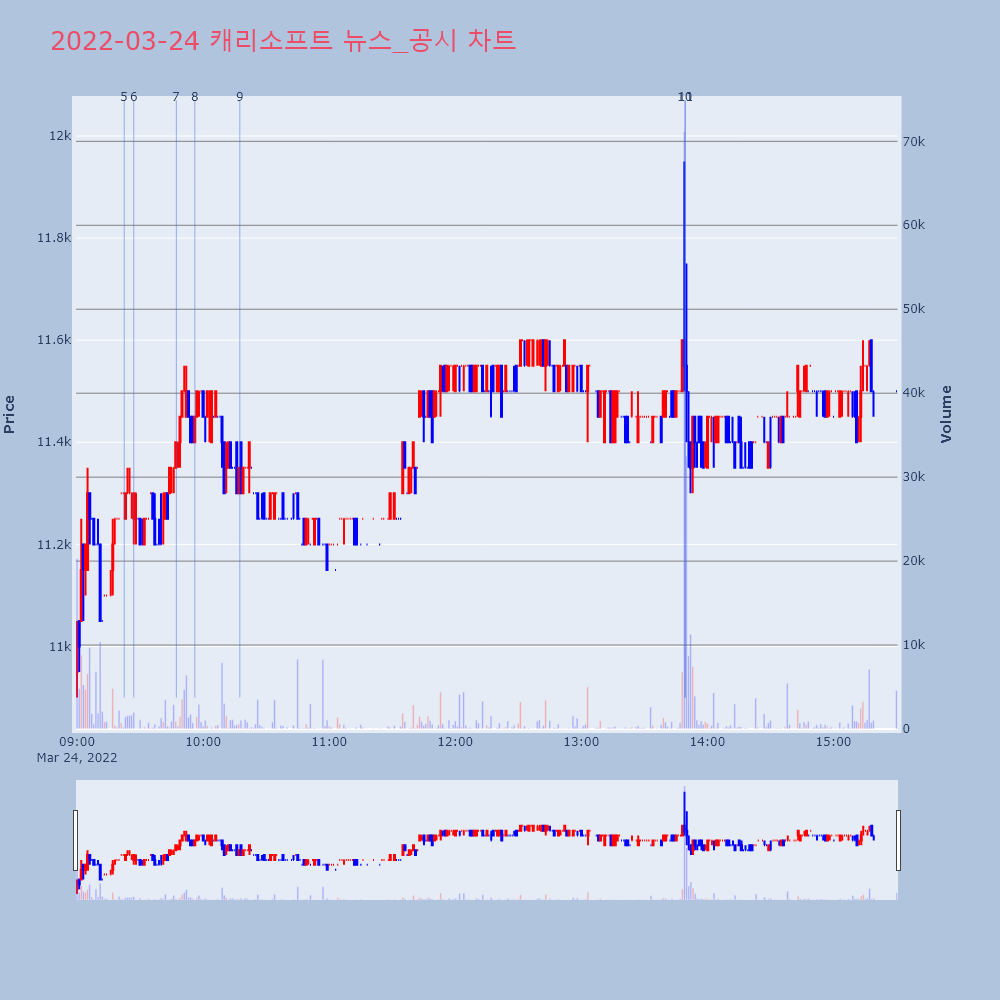Click the 13:00 time axis label
The image size is (1000, 1000).
582,742
